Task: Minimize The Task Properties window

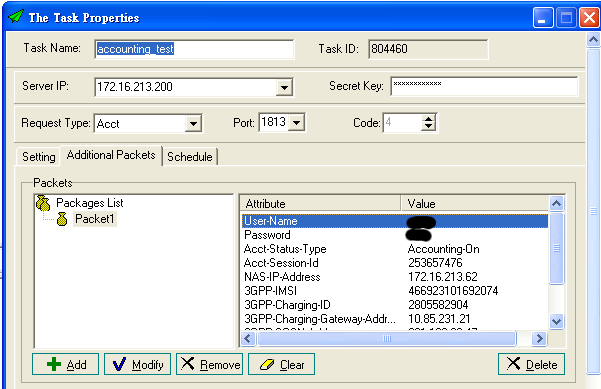Action: point(542,18)
